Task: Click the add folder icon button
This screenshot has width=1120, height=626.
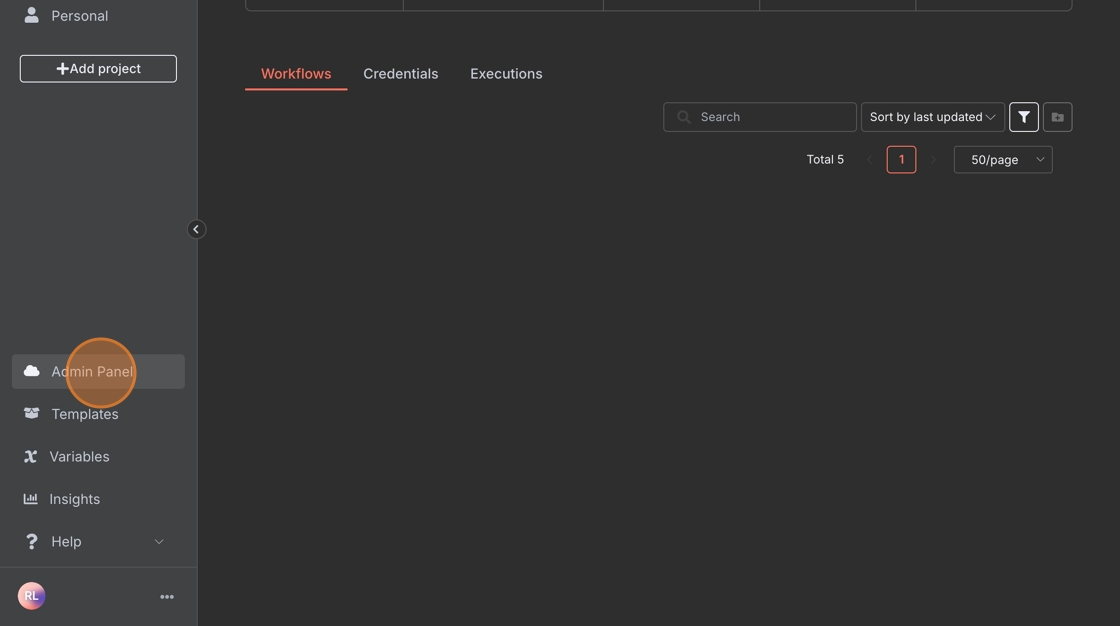Action: pos(1057,117)
